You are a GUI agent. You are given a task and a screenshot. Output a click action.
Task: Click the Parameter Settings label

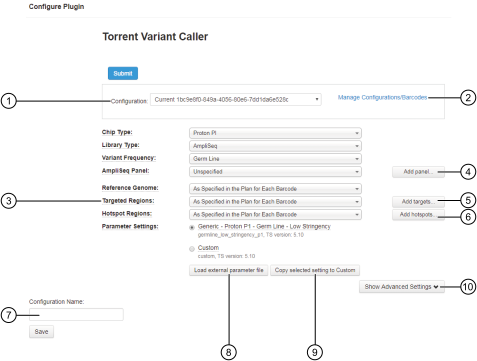coord(130,226)
